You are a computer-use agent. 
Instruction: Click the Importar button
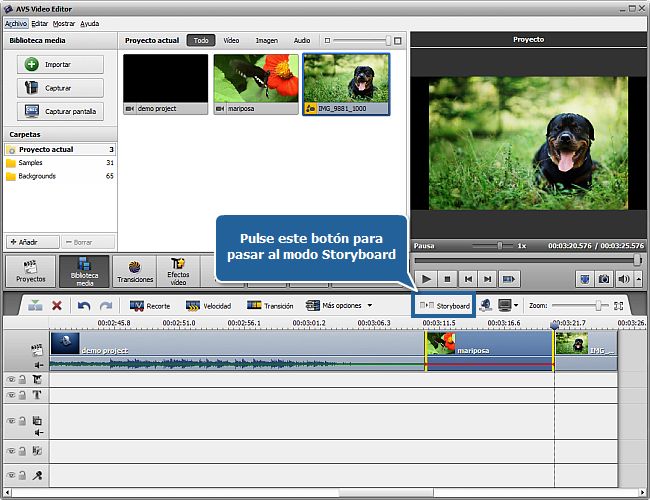tap(60, 64)
